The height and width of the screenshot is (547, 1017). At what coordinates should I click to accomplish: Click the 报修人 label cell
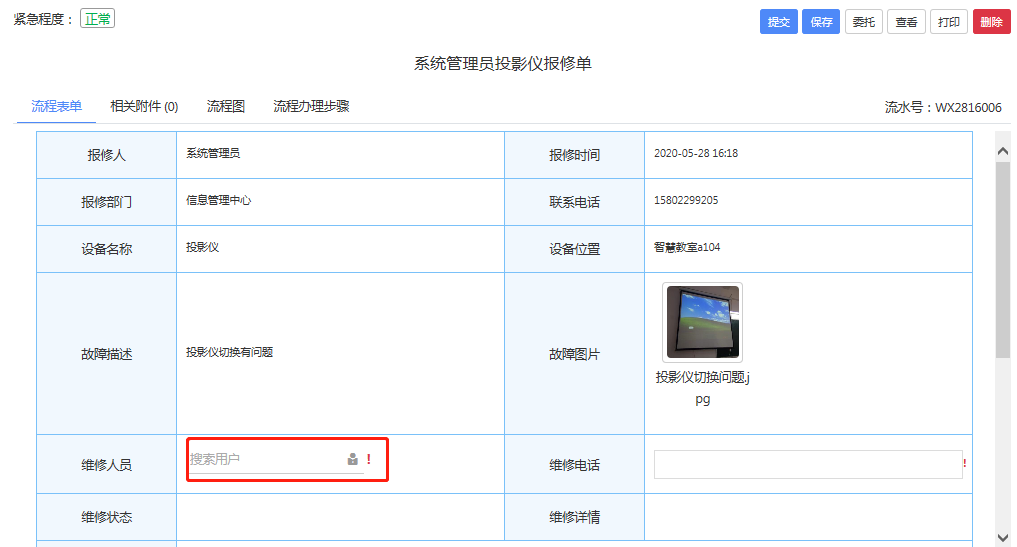(106, 155)
